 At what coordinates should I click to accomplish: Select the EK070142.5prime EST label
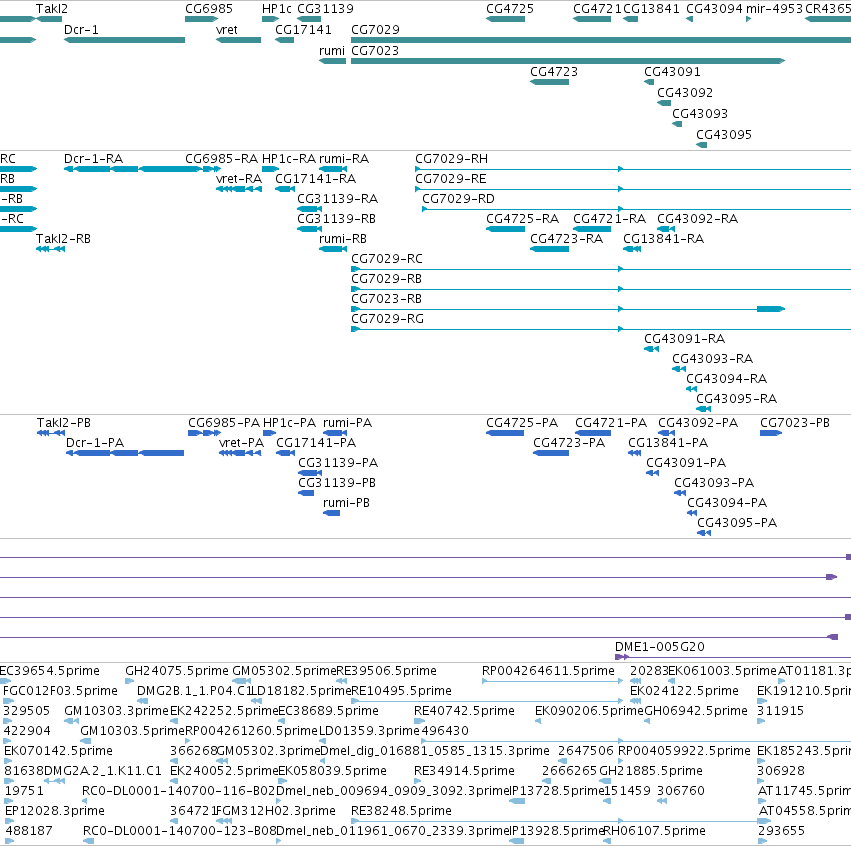[x=58, y=751]
